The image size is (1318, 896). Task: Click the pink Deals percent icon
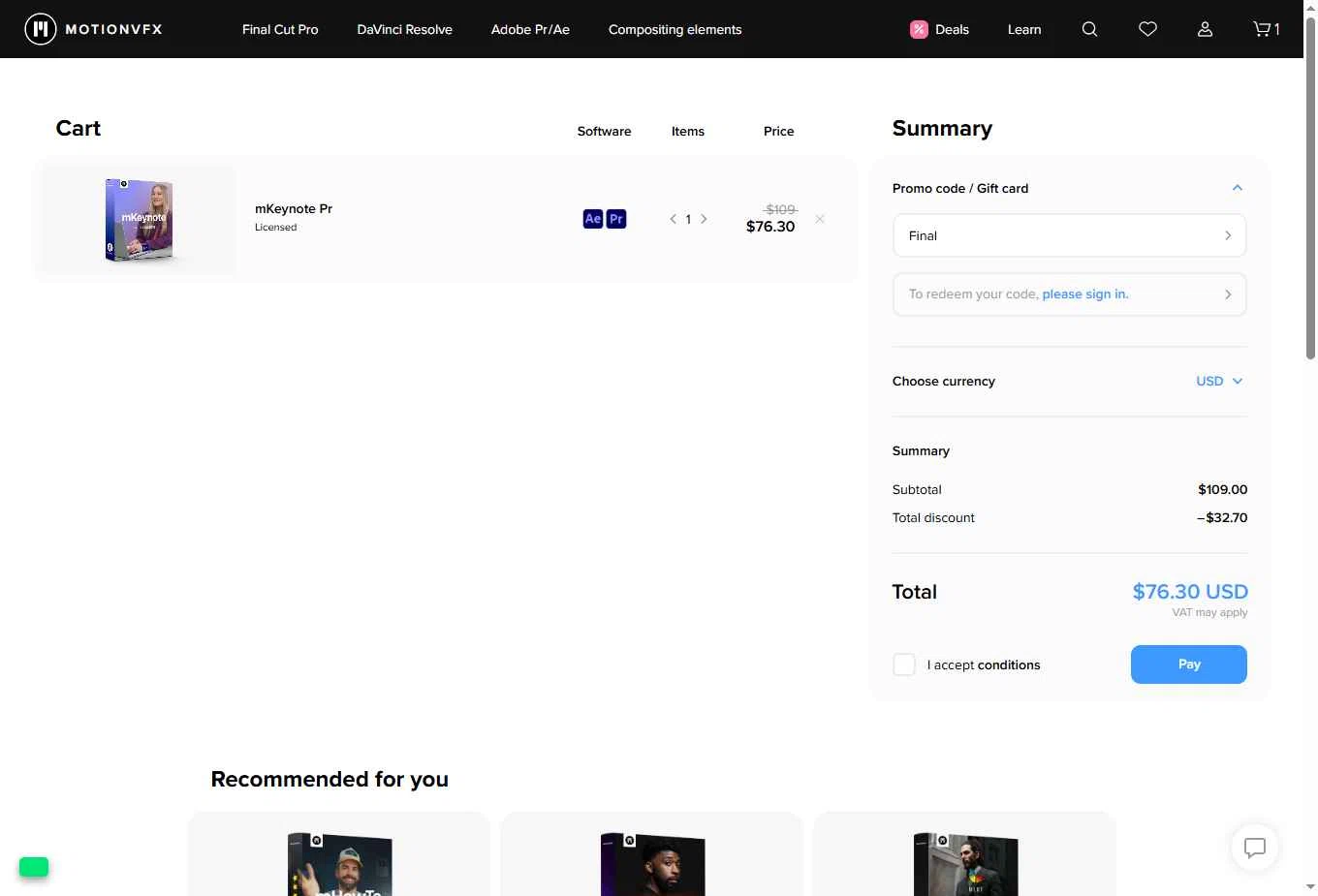click(x=919, y=29)
